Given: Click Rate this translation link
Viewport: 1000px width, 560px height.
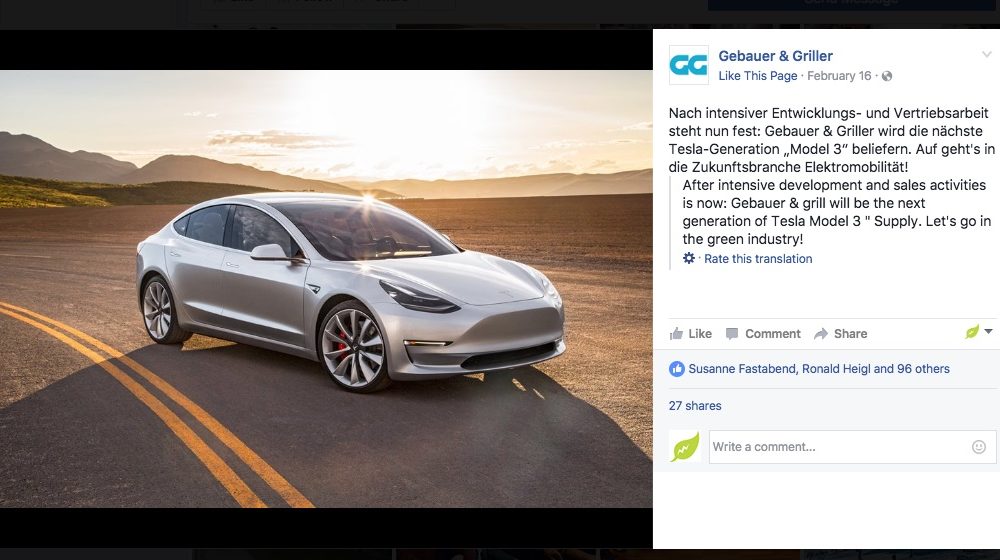Looking at the screenshot, I should pyautogui.click(x=758, y=259).
